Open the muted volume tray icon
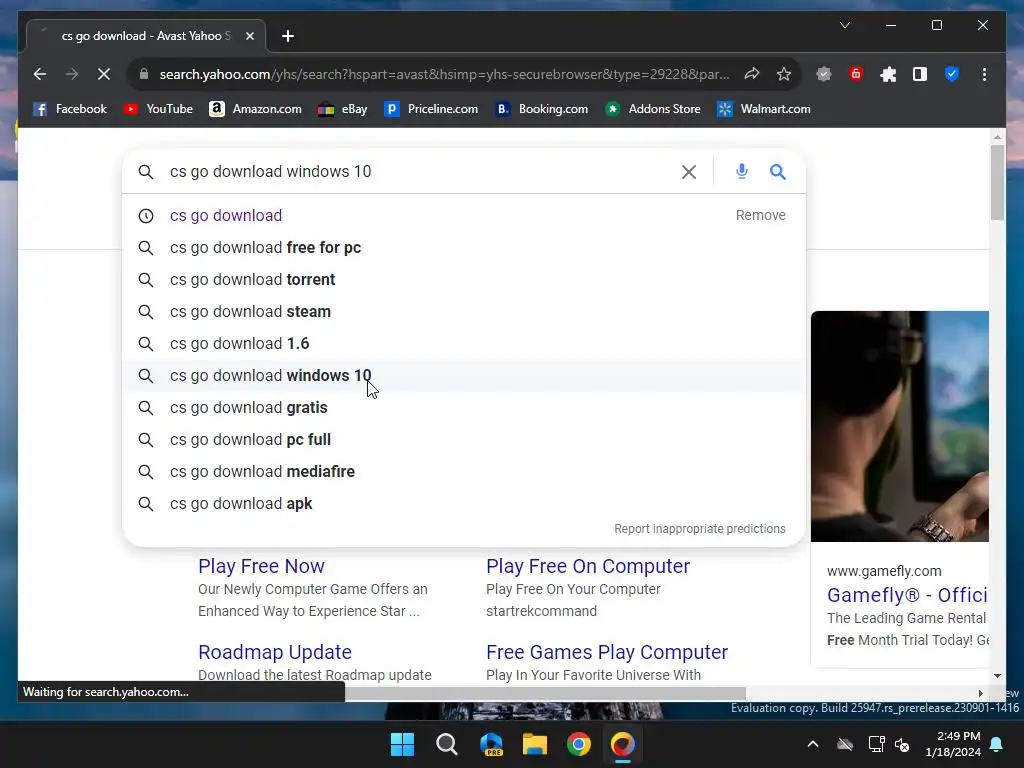This screenshot has width=1024, height=768. (x=903, y=744)
